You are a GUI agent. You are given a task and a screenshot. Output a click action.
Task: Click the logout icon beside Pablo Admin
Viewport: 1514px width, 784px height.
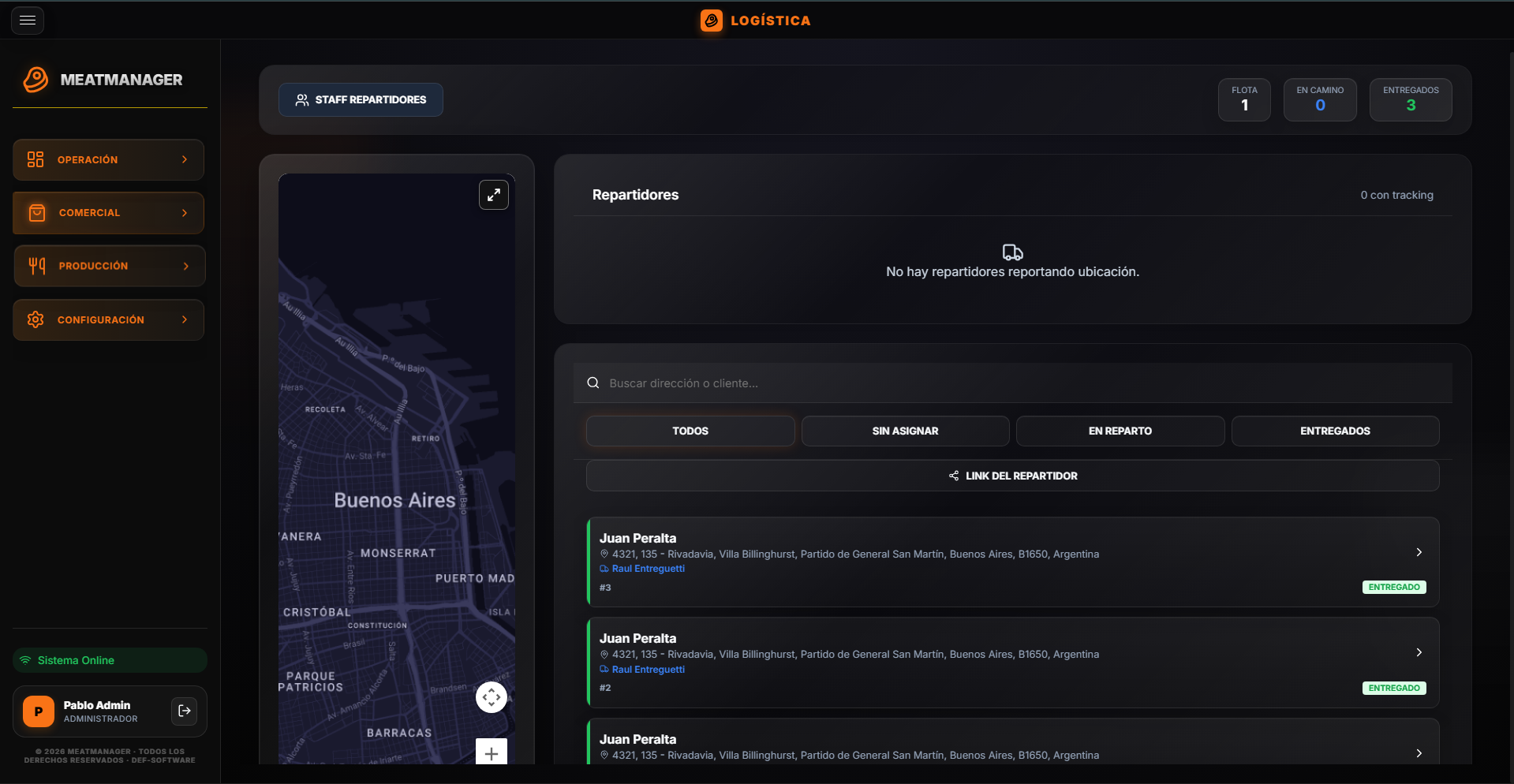point(185,711)
